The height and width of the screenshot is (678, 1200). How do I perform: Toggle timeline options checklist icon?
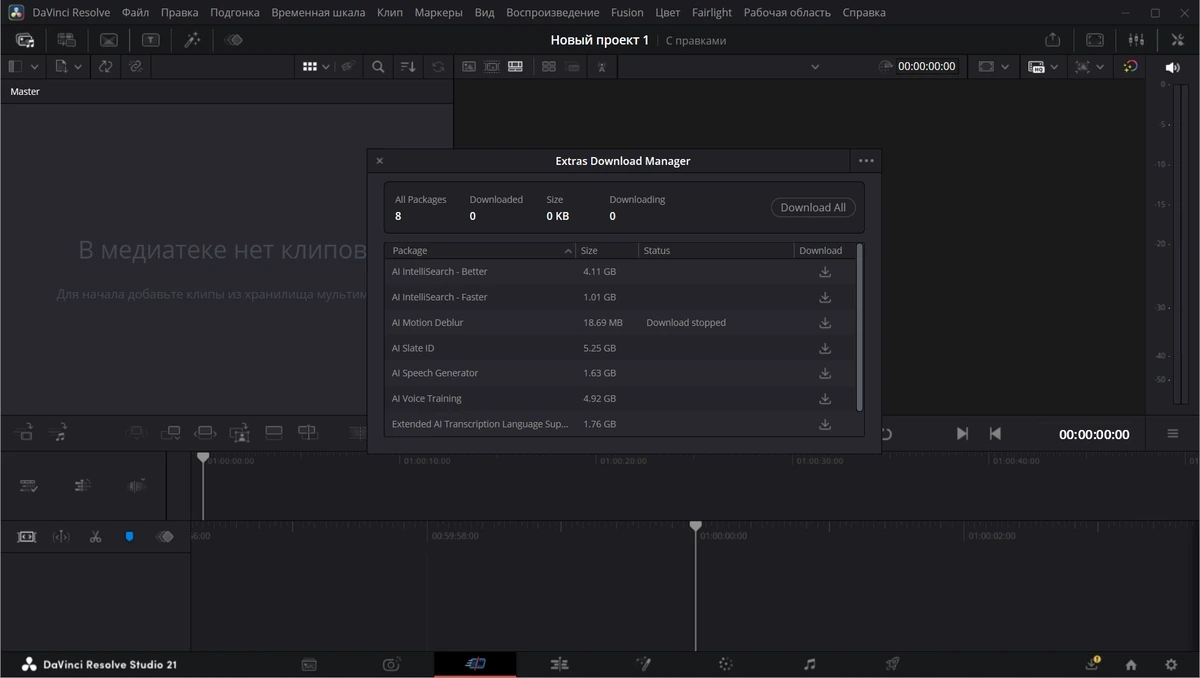tap(29, 486)
